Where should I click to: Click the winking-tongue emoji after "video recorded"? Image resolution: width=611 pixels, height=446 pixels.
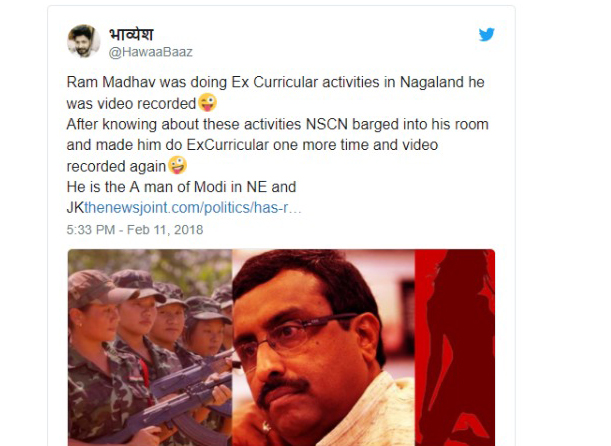click(x=207, y=103)
